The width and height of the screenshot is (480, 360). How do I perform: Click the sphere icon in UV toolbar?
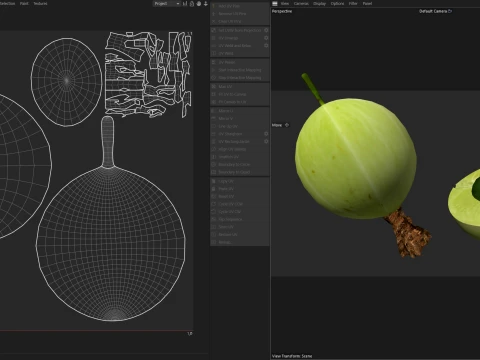pyautogui.click(x=199, y=4)
